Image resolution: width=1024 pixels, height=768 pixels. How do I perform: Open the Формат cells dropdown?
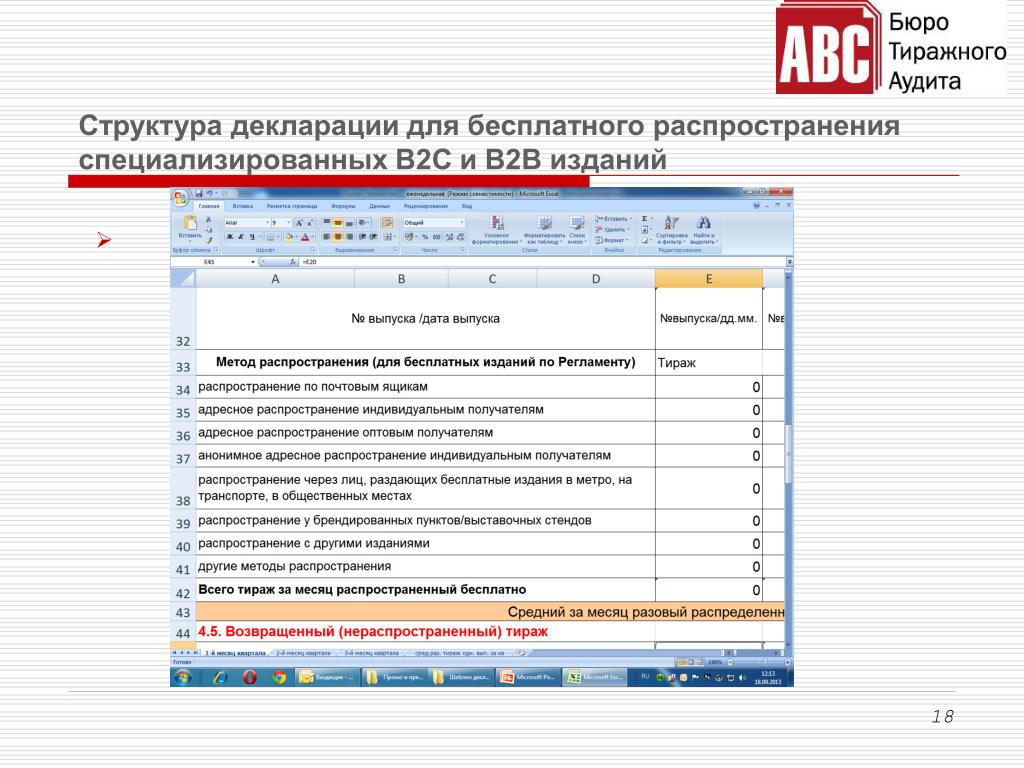click(611, 240)
